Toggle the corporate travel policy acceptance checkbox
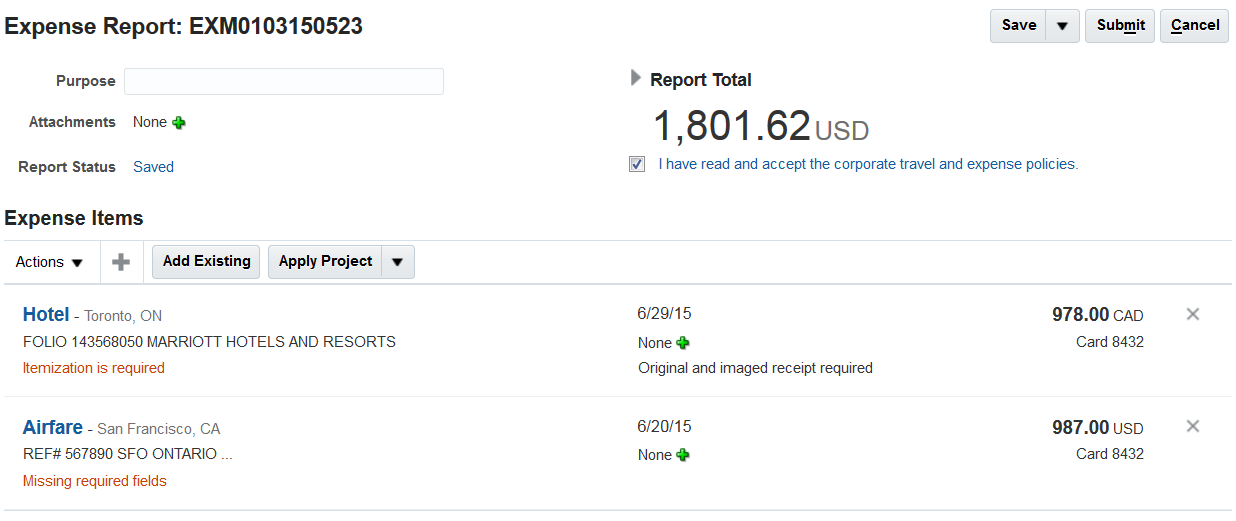The image size is (1236, 521). coord(637,164)
